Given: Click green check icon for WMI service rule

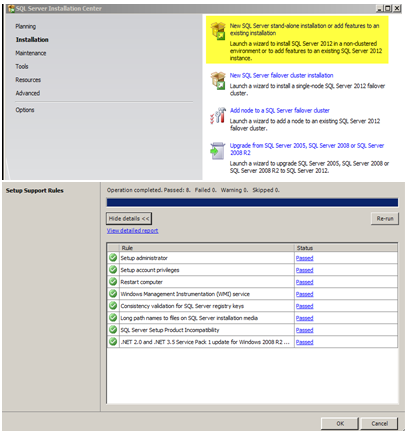Looking at the screenshot, I should (113, 294).
